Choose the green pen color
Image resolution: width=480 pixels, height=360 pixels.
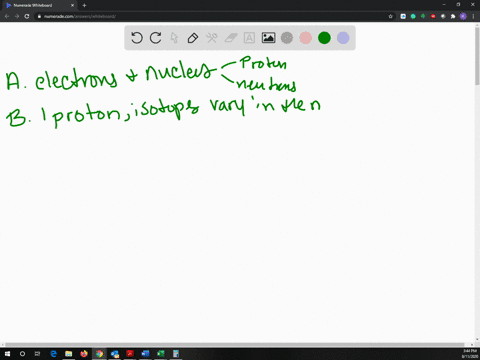324,38
